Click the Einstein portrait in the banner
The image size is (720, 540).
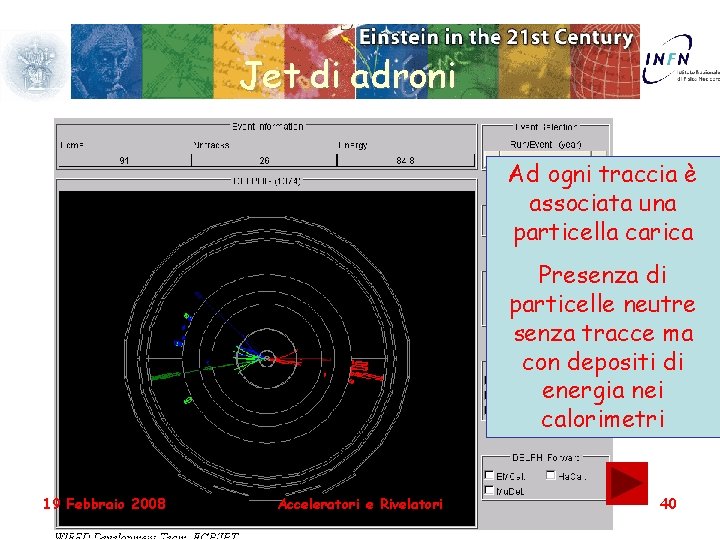click(x=106, y=62)
